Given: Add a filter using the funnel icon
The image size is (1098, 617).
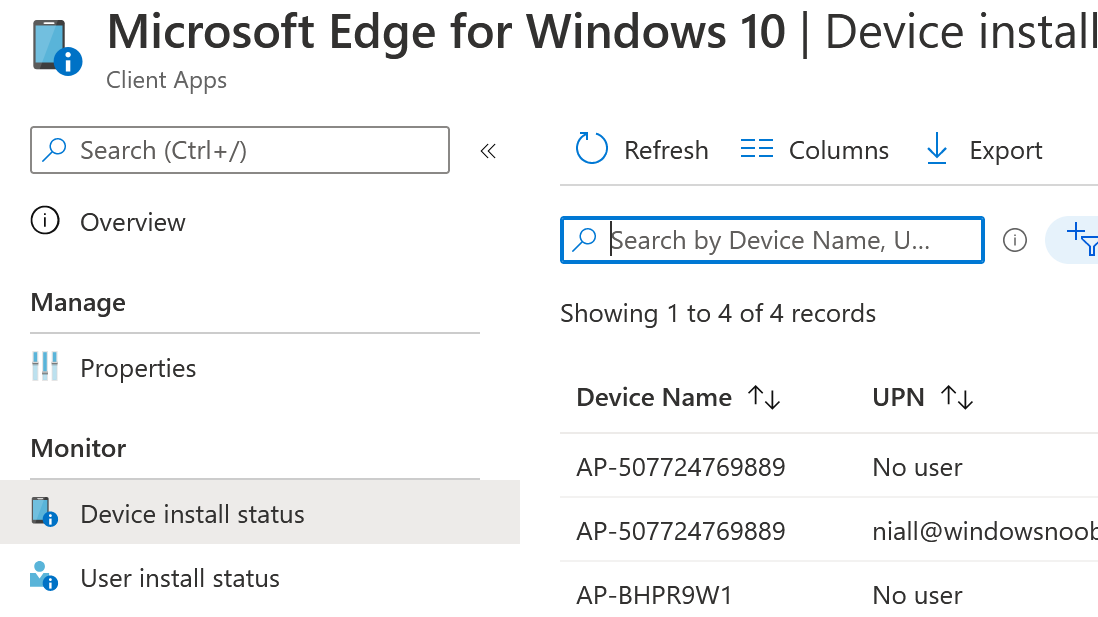Looking at the screenshot, I should pos(1082,239).
